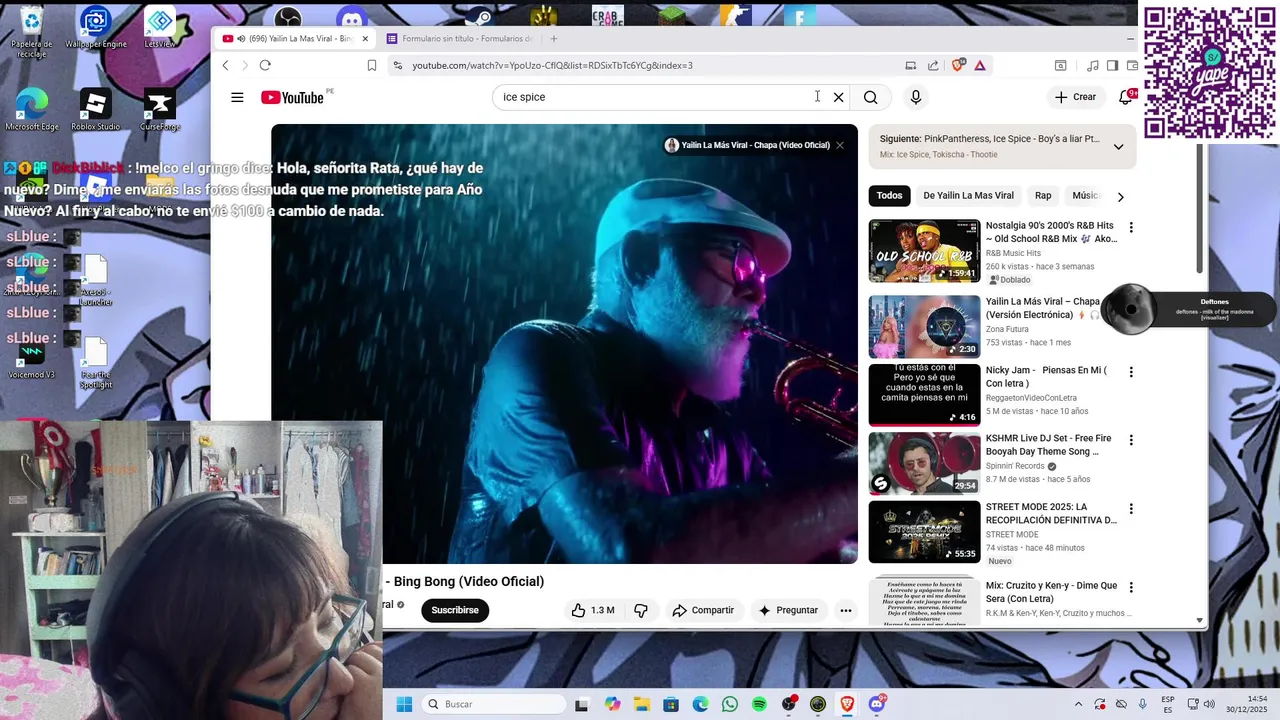The width and height of the screenshot is (1280, 720).
Task: Open File Explorer from the taskbar
Action: [642, 704]
